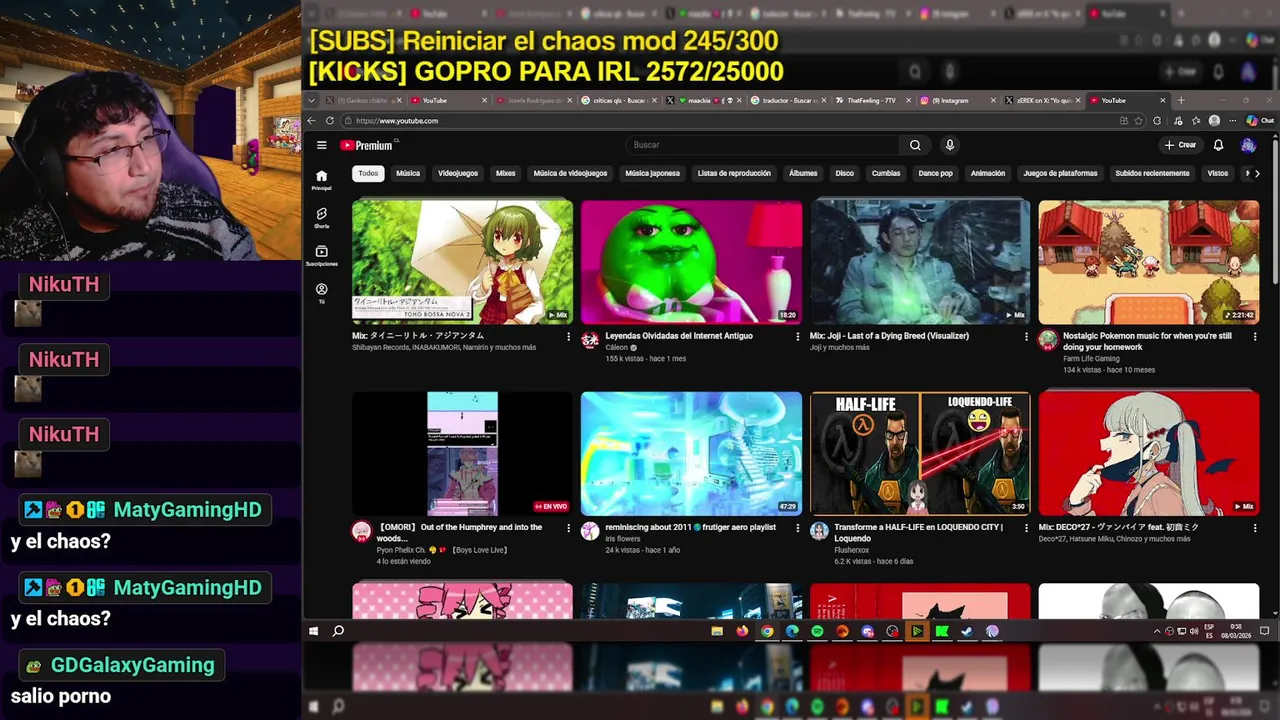
Task: Open Mix: Joji - Last of a Dying Breed
Action: (x=889, y=336)
